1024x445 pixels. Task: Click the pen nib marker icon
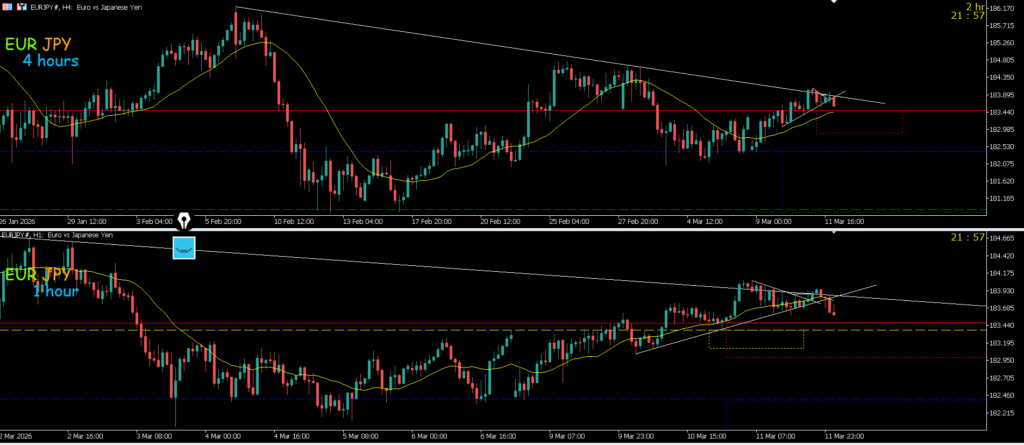click(x=185, y=220)
